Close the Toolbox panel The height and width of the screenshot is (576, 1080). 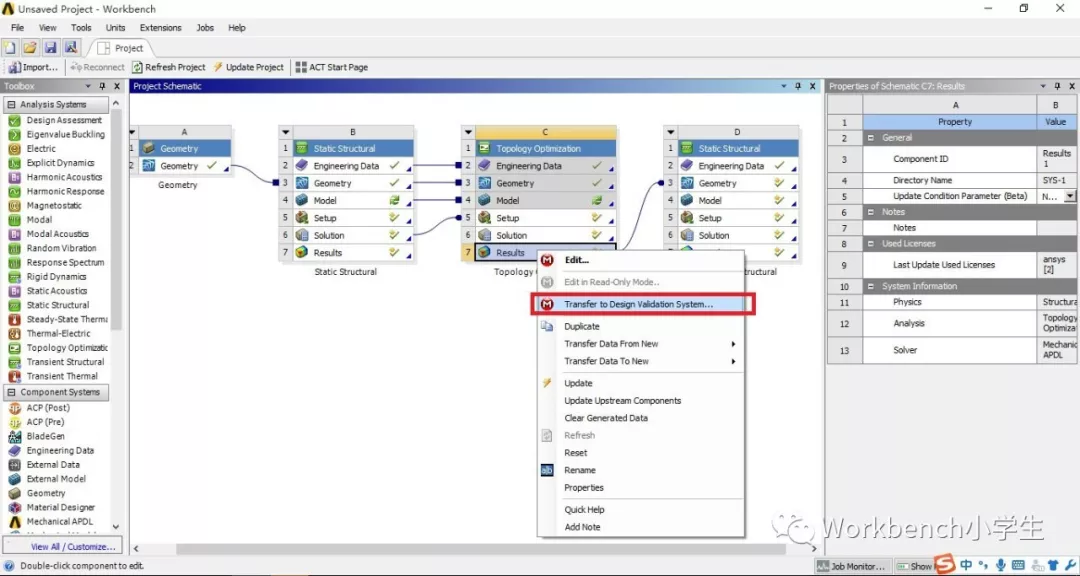pyautogui.click(x=116, y=86)
